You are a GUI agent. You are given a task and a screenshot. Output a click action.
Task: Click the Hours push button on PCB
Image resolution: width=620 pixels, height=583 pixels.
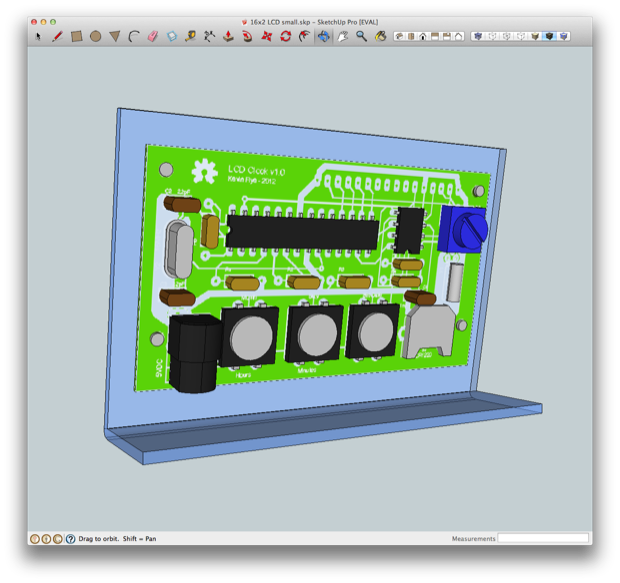pos(249,336)
